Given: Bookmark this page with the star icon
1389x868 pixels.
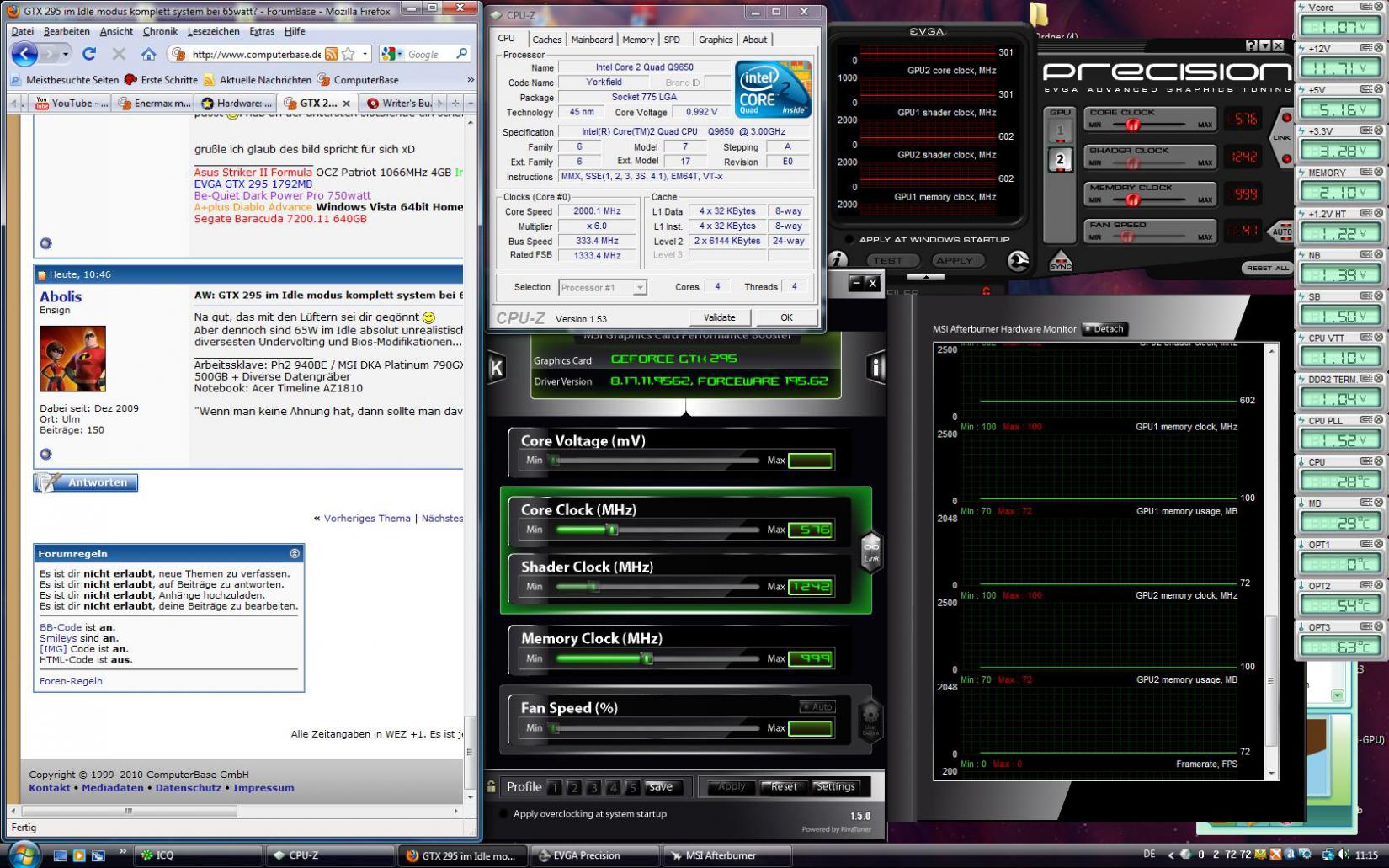Looking at the screenshot, I should (x=348, y=54).
